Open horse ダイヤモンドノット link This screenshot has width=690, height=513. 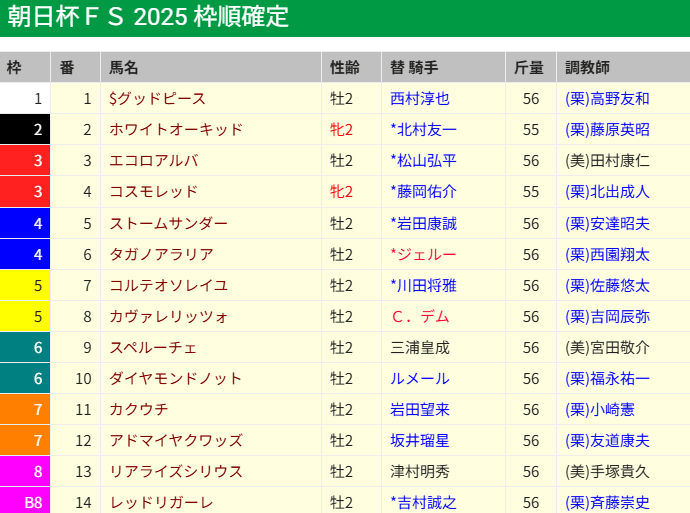(176, 378)
